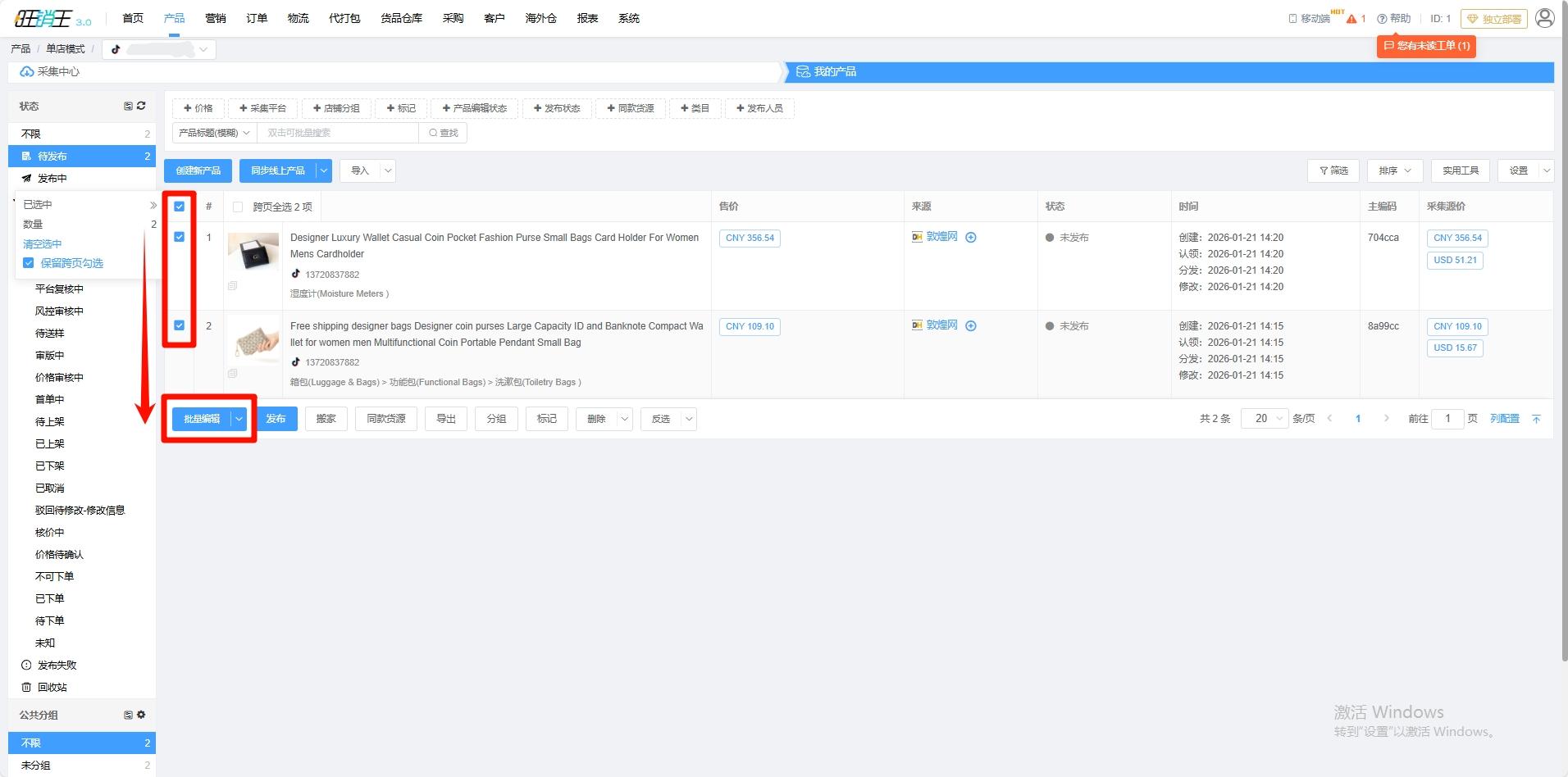Image resolution: width=1568 pixels, height=777 pixels.
Task: Click the plus icon beside first 敦煌网 source
Action: point(971,238)
